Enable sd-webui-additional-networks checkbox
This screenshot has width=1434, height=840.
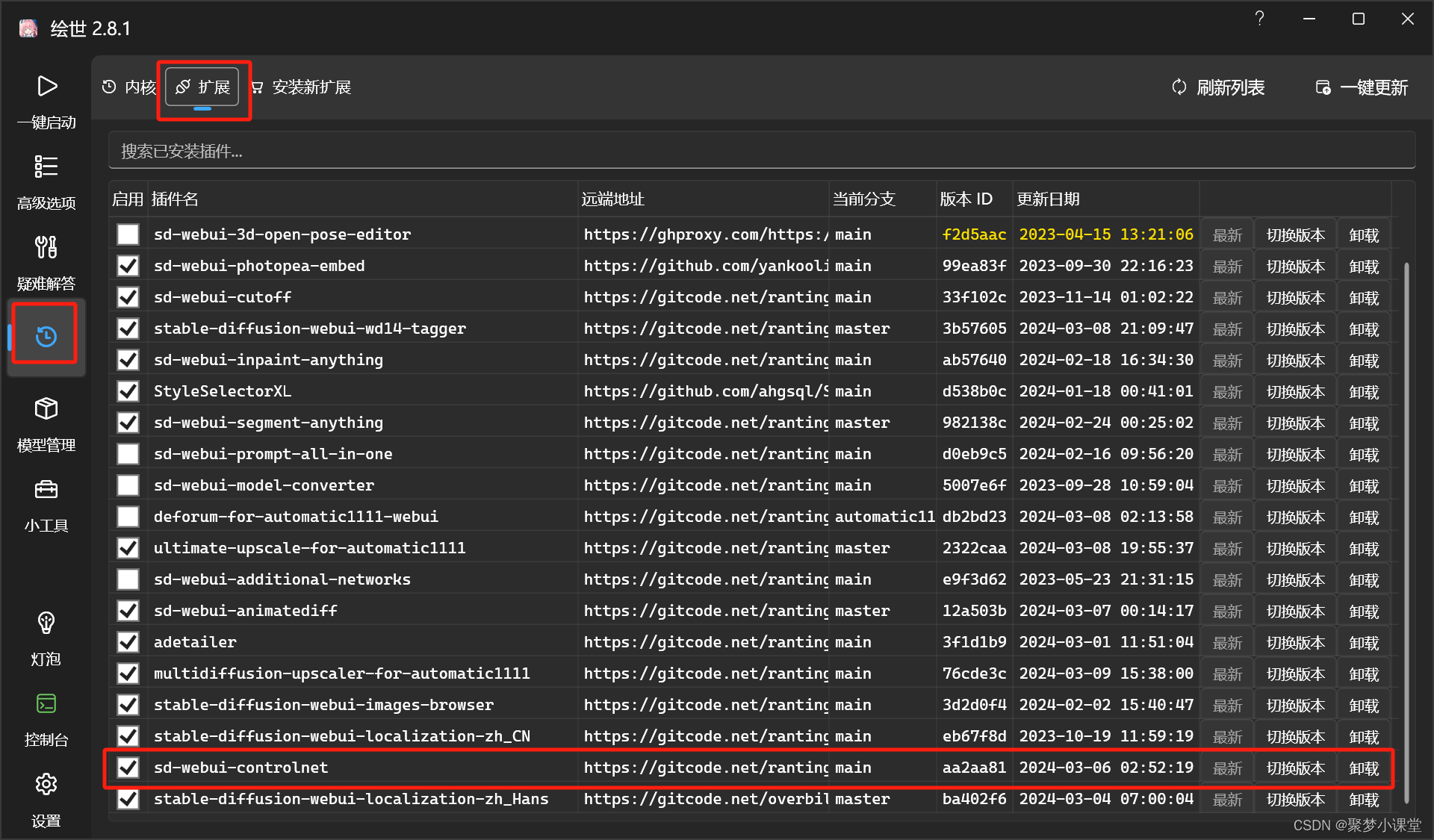(128, 579)
